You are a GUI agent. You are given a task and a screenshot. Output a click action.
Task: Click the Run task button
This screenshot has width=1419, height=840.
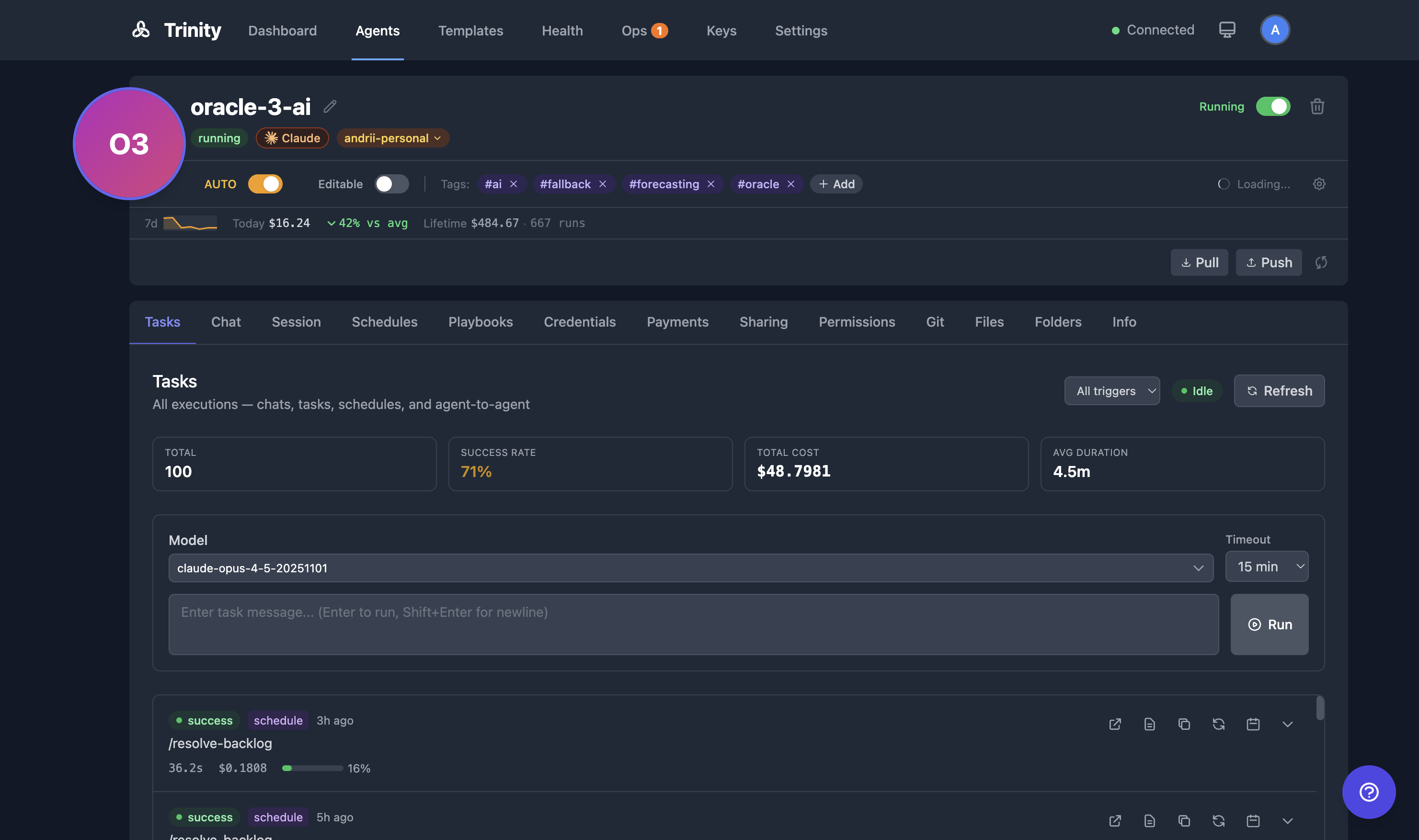point(1269,624)
